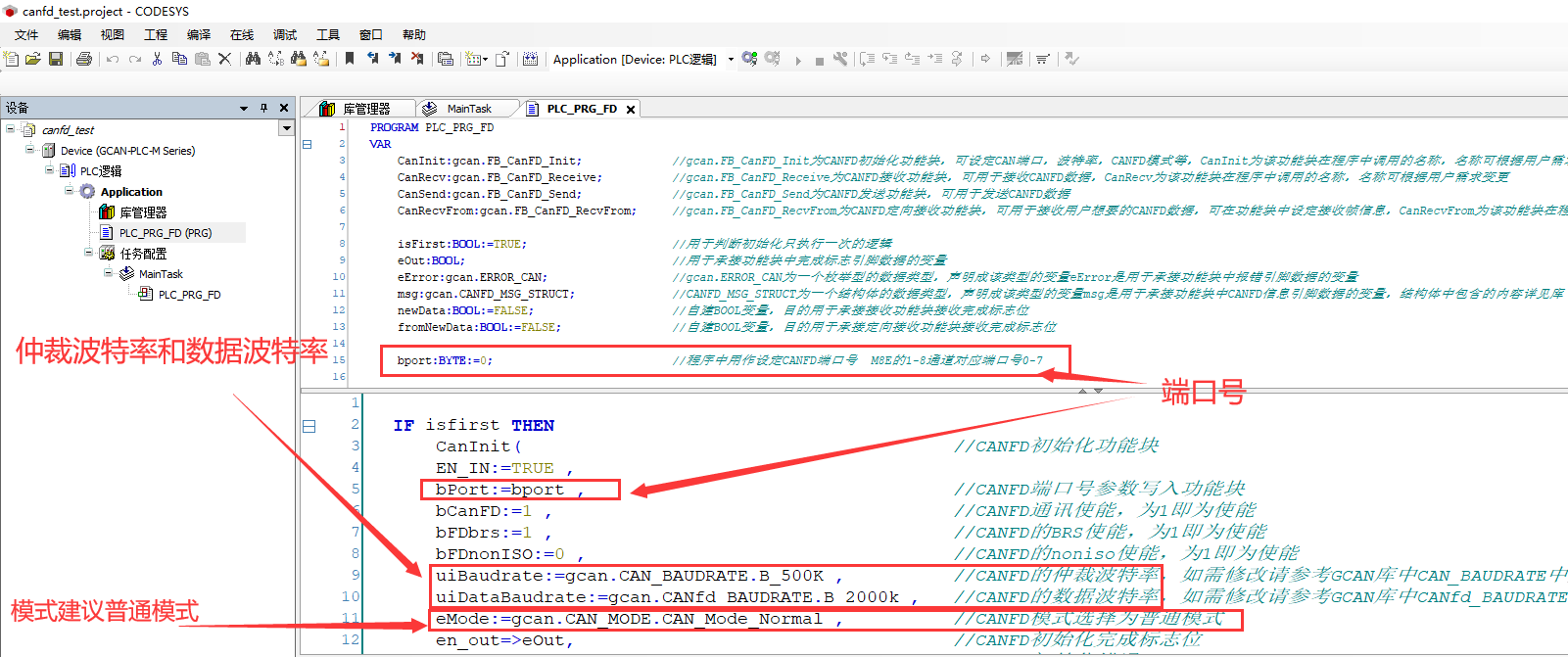
Task: Close the PLC_PRG_FD editor tab
Action: click(631, 110)
